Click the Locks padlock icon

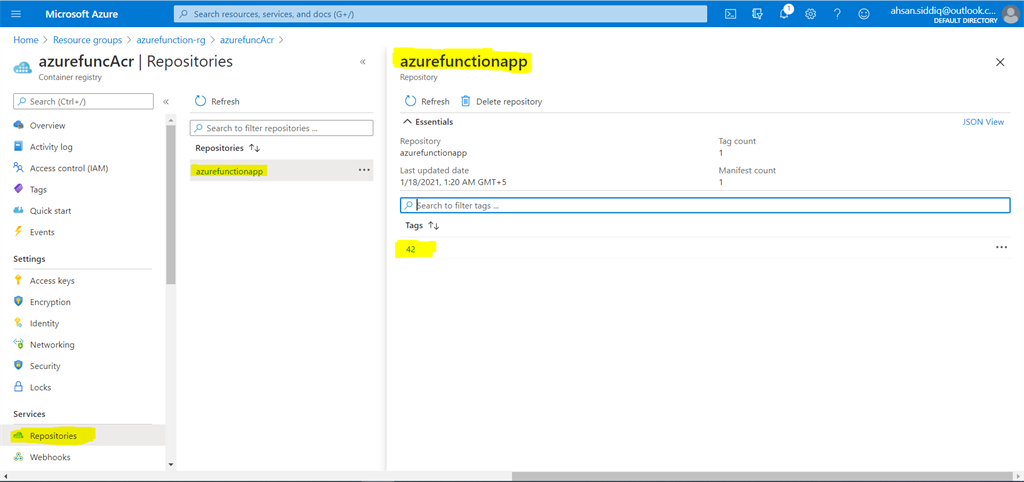pyautogui.click(x=18, y=387)
